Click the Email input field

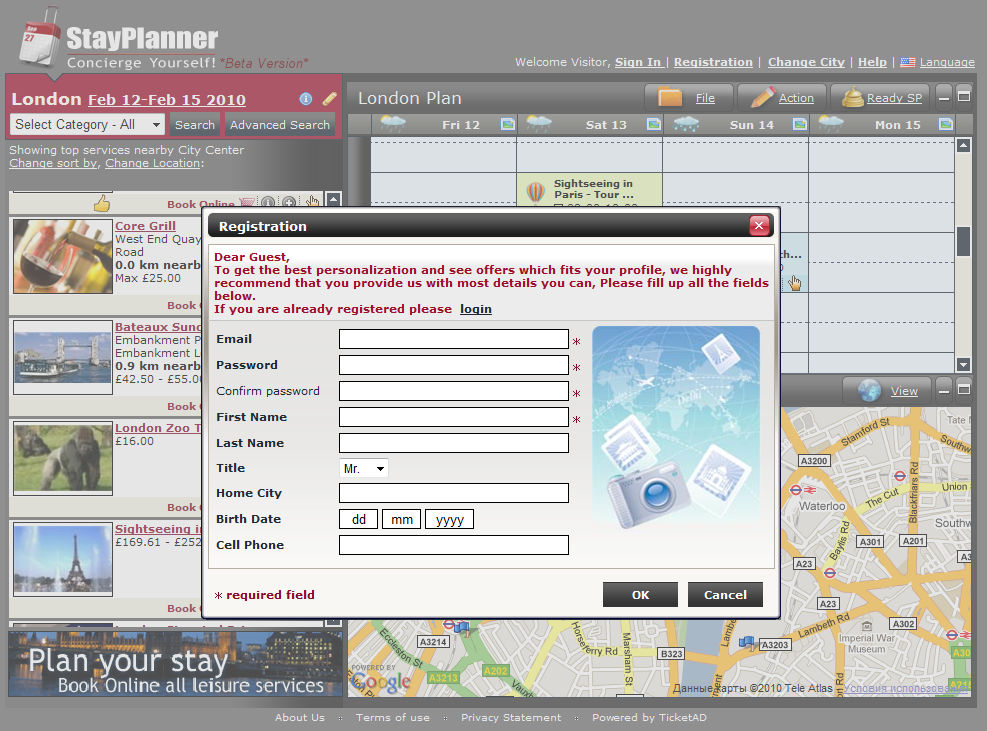pyautogui.click(x=453, y=339)
